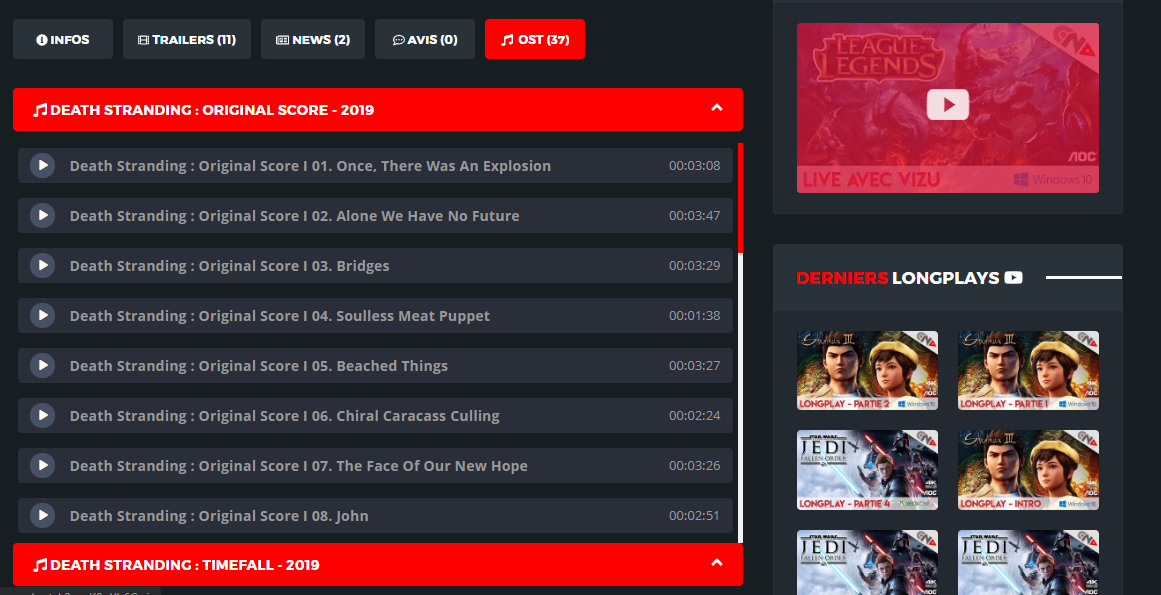
Task: Play track 01. Once, There Was An Explosion
Action: click(x=42, y=165)
